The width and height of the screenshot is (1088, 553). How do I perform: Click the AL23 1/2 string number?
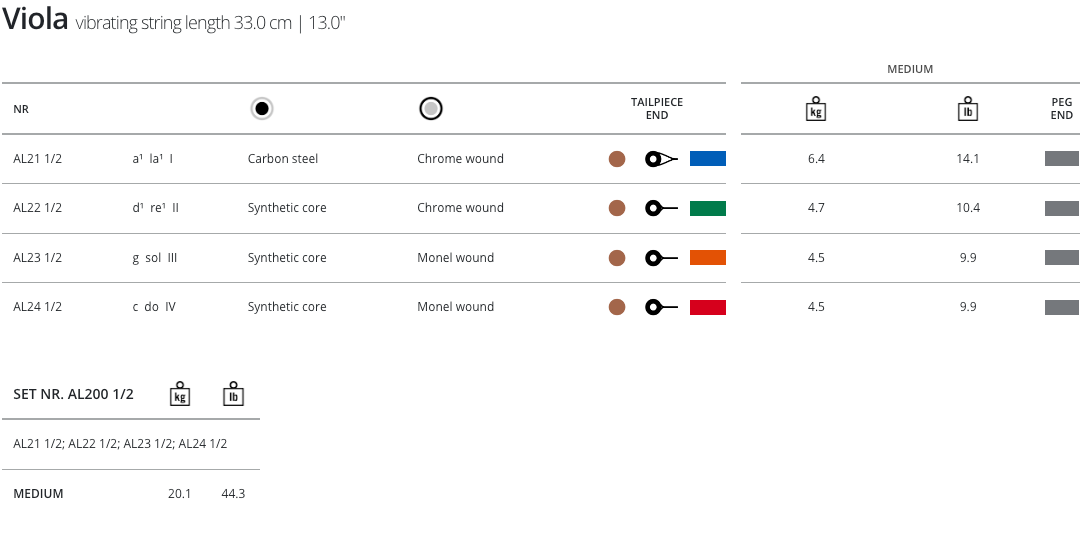tap(38, 258)
